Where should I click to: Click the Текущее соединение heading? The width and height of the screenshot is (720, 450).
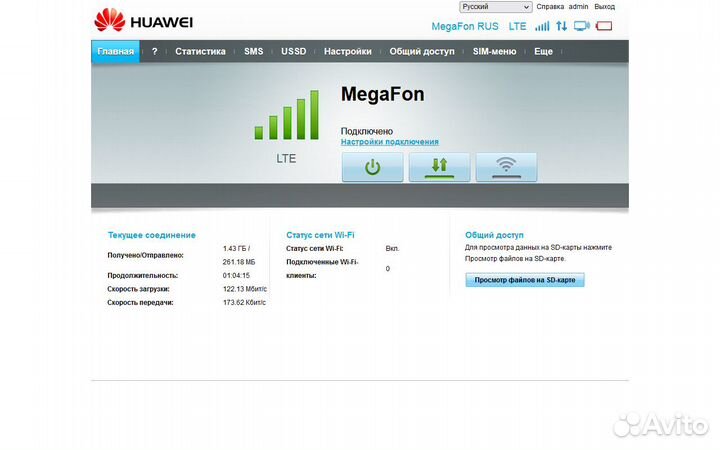[x=152, y=235]
